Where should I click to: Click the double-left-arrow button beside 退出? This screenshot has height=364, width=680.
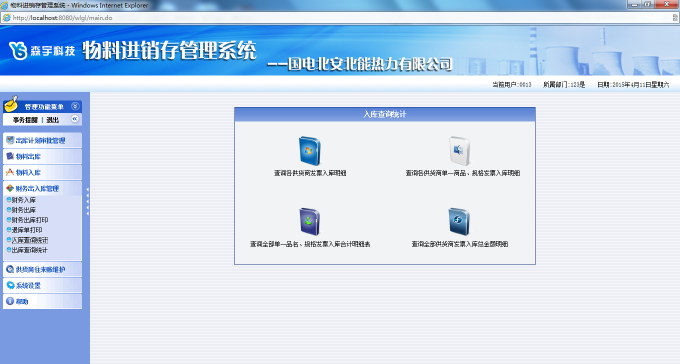point(75,119)
